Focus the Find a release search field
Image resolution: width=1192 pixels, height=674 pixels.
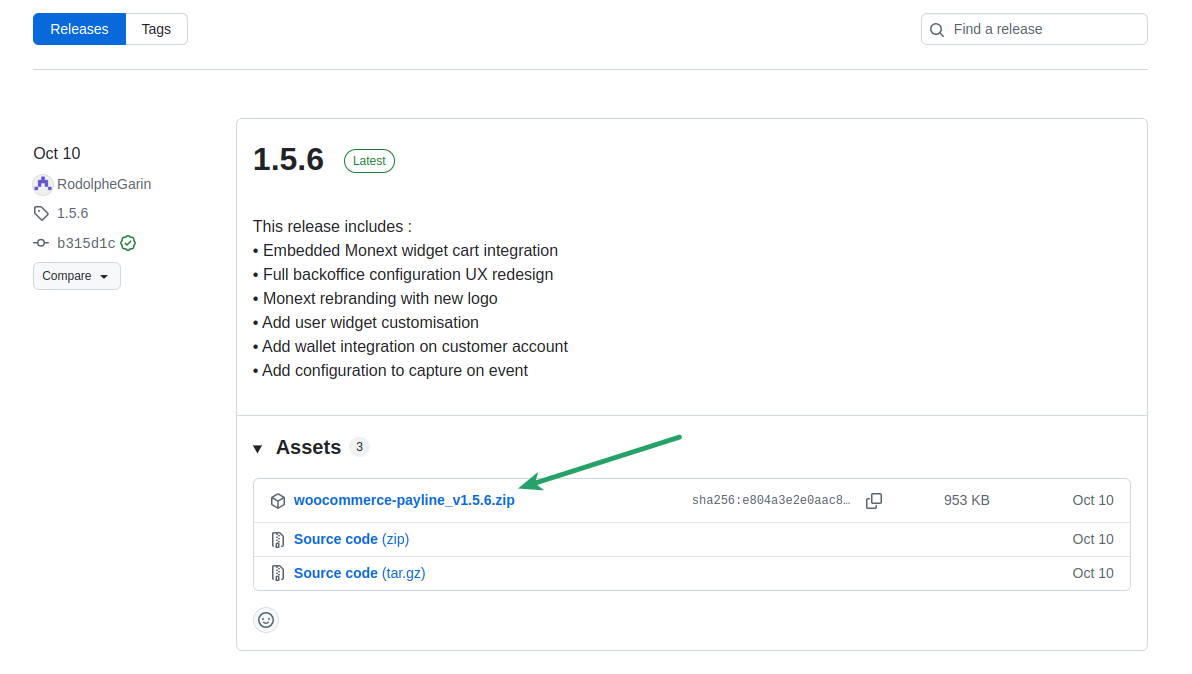coord(1034,29)
